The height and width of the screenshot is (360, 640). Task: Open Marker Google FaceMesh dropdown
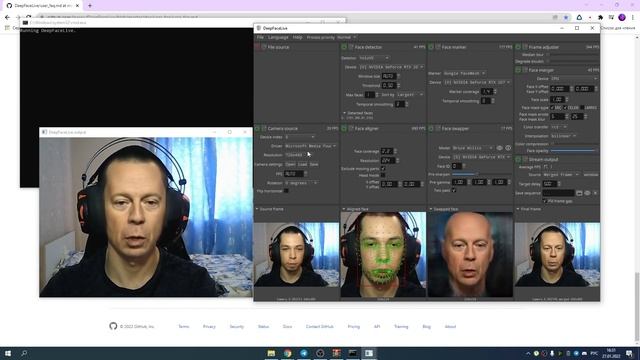click(x=464, y=73)
